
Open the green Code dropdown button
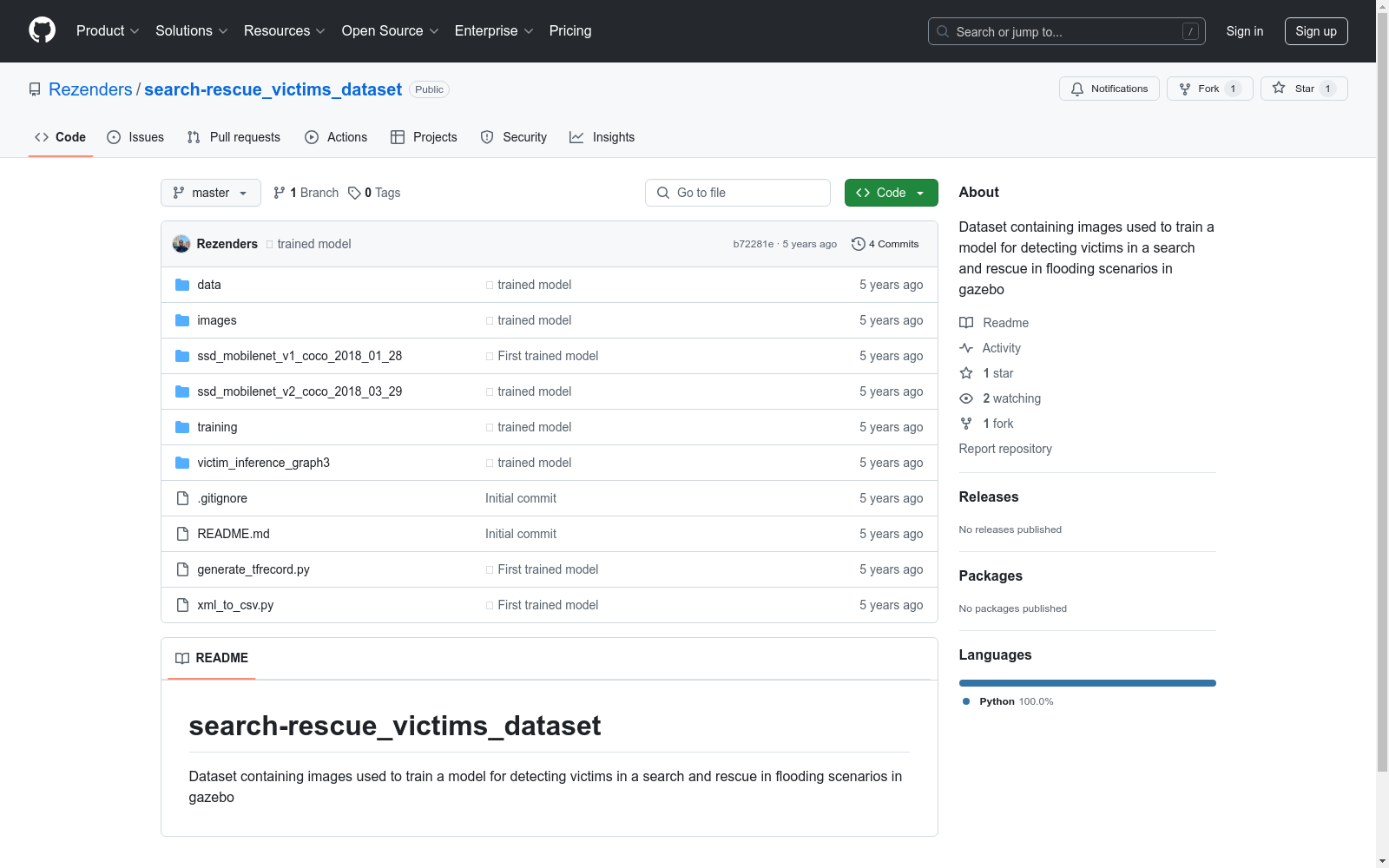[x=892, y=193]
